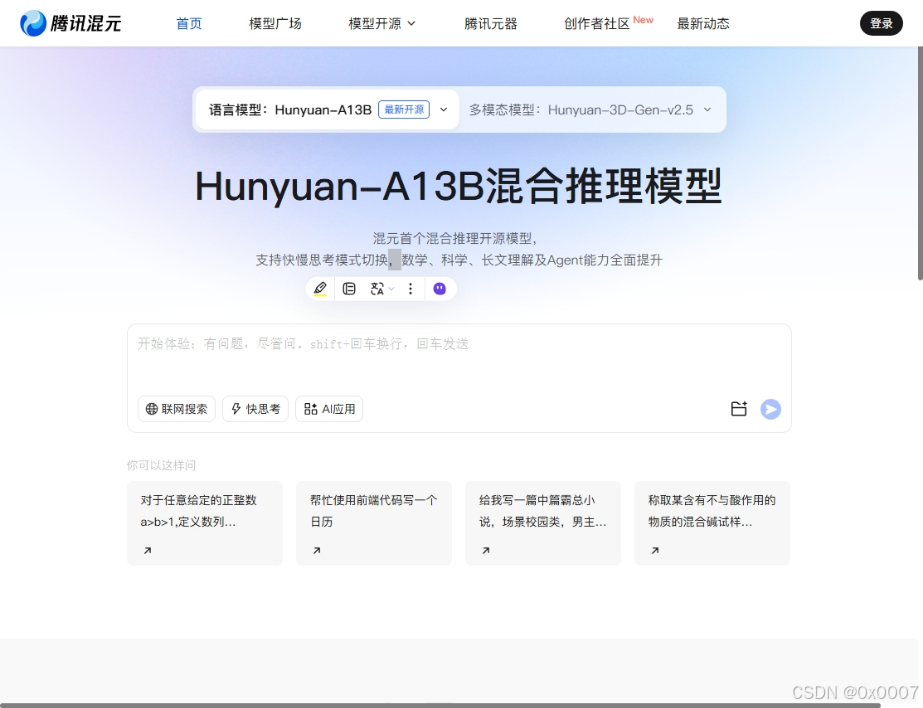Click the send message arrow icon
Viewport: 923px width, 708px height.
click(770, 409)
